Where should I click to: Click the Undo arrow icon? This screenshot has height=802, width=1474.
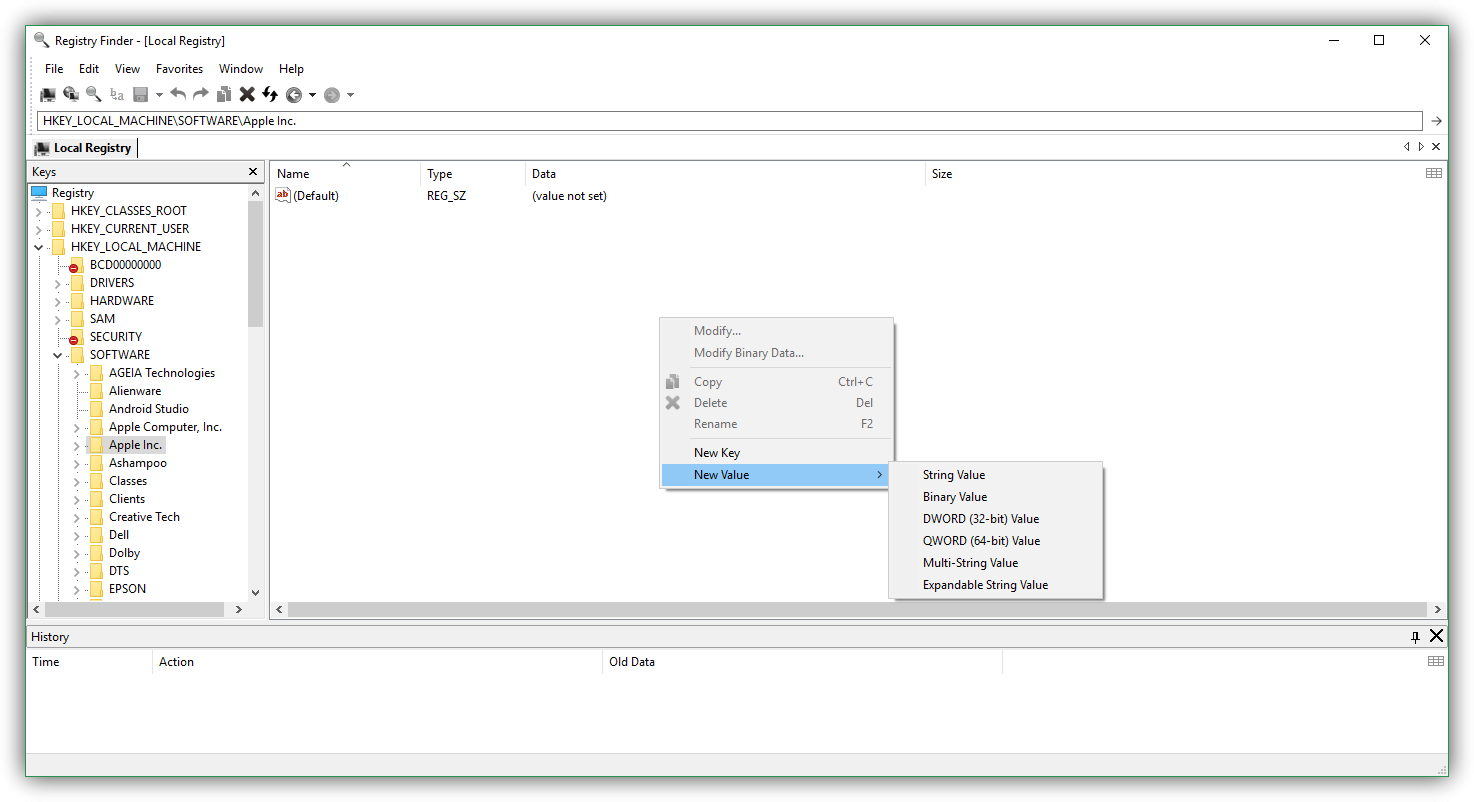coord(178,95)
